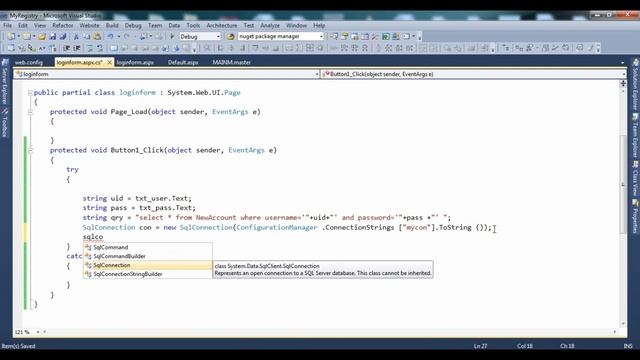Open the Toolbox side panel tab

coord(5,122)
